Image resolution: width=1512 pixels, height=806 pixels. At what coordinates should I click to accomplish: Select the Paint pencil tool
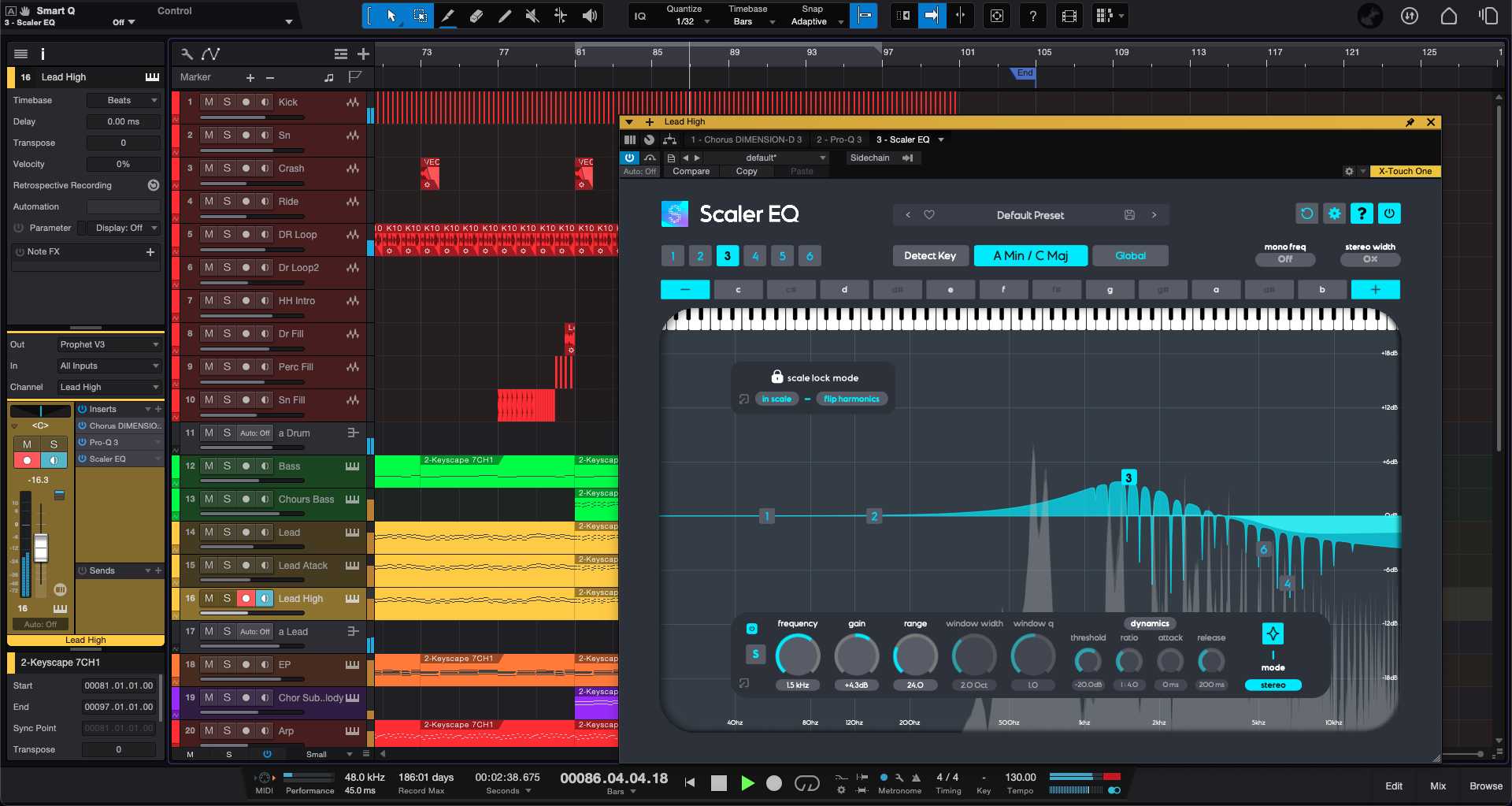point(505,16)
